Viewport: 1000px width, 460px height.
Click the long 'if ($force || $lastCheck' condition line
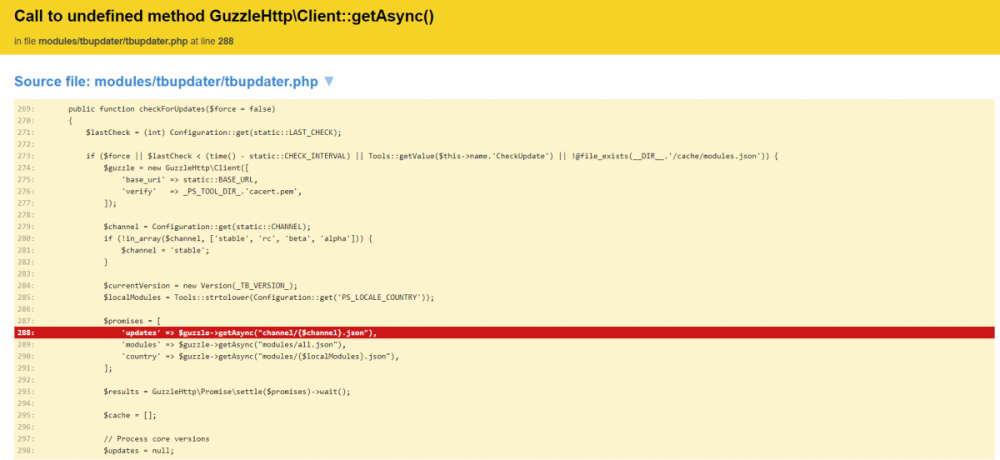431,156
